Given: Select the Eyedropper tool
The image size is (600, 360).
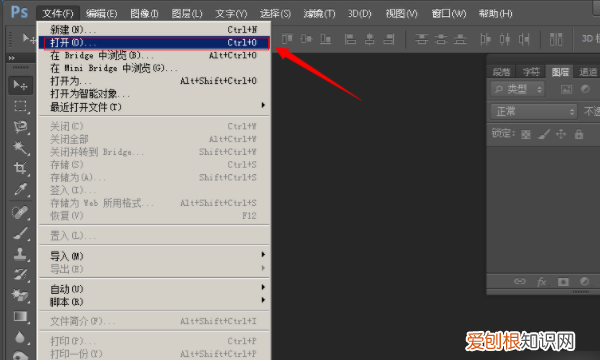Looking at the screenshot, I should 20,189.
